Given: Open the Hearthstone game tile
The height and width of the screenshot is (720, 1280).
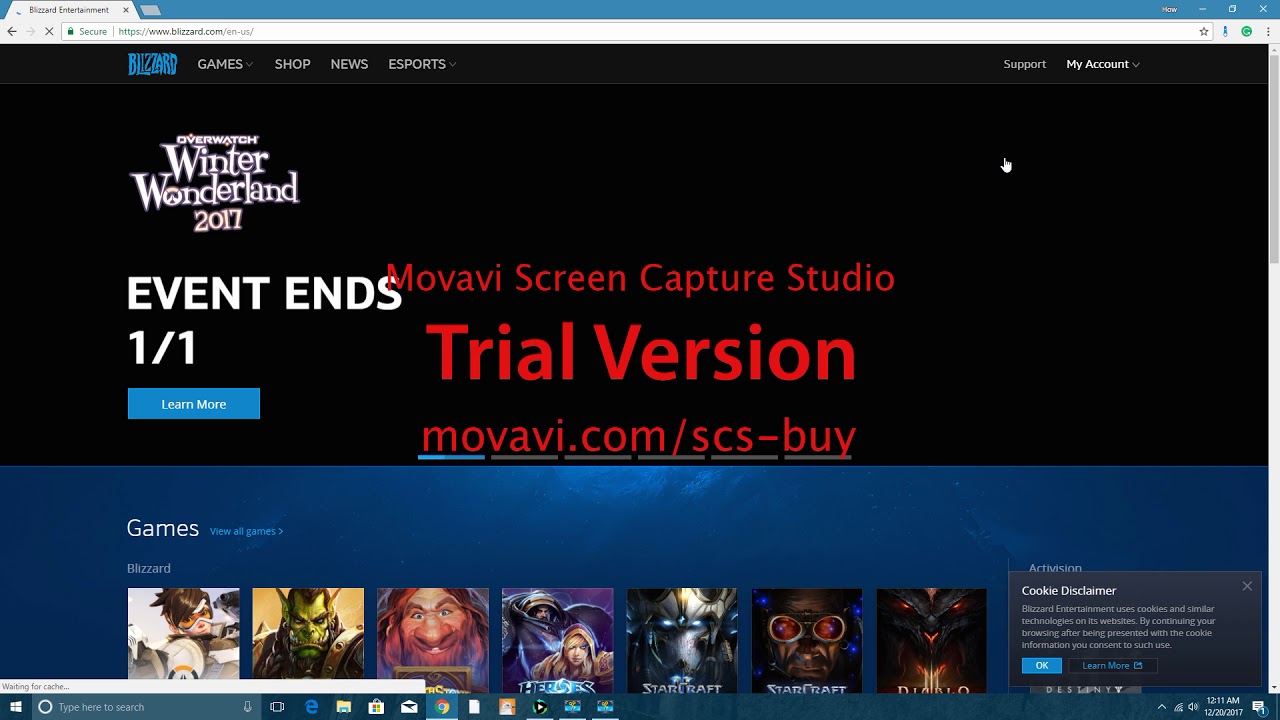Looking at the screenshot, I should point(433,640).
